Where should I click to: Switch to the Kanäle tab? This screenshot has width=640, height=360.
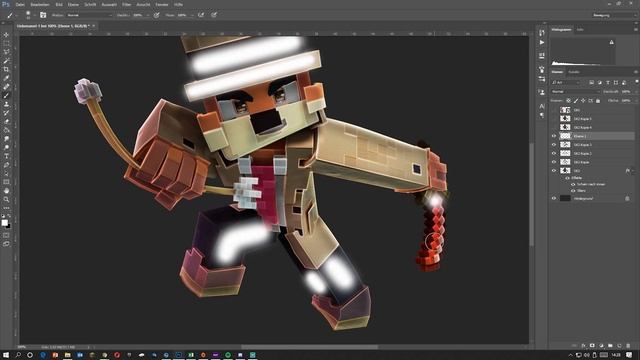[574, 72]
